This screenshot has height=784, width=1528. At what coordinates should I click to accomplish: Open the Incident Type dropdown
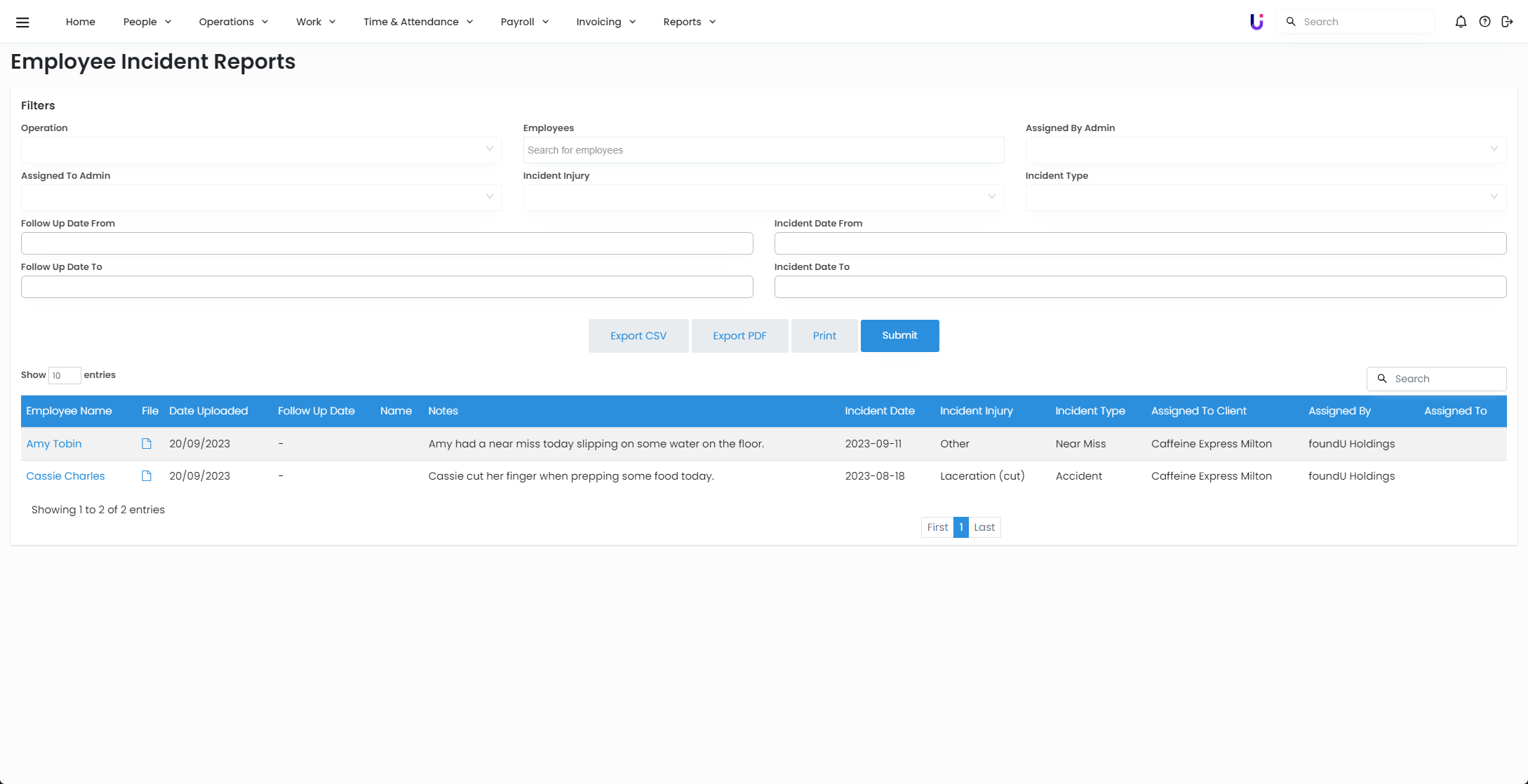click(x=1265, y=197)
